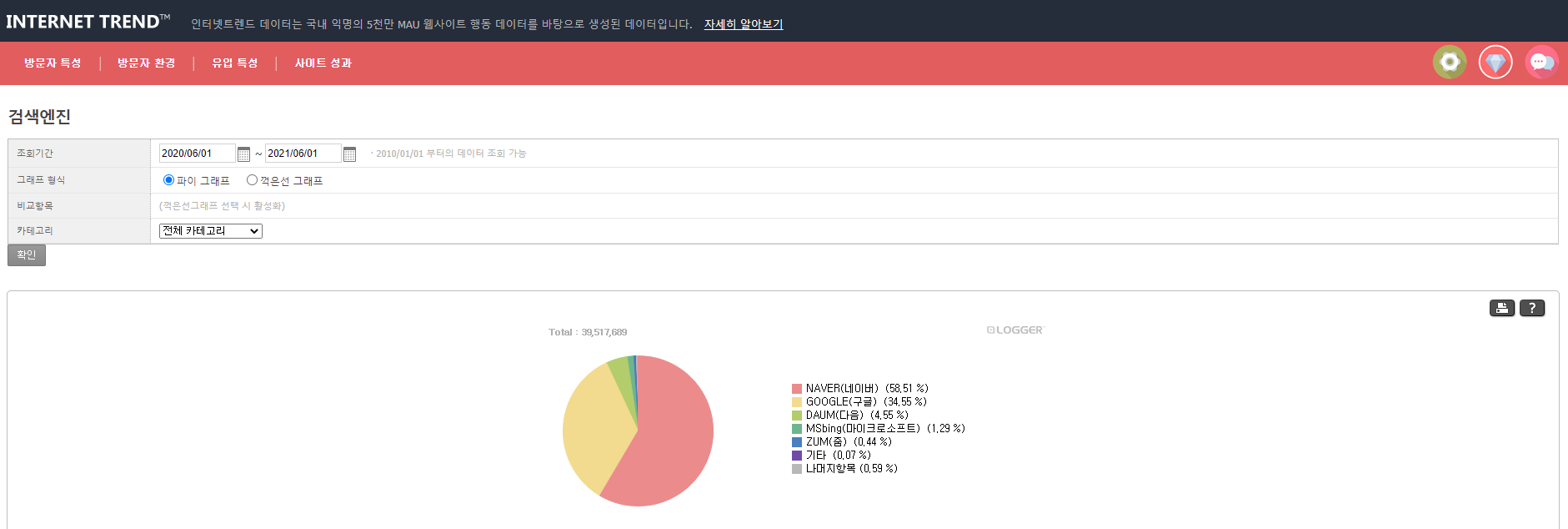Screen dimensions: 1568x529
Task: Click the 나머지항목 (0.59 %) legend text
Action: point(852,469)
